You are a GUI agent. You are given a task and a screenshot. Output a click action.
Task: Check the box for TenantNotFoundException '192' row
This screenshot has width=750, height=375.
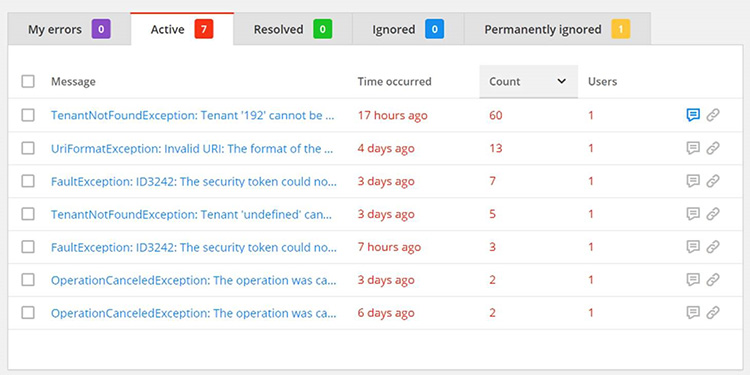coord(28,115)
